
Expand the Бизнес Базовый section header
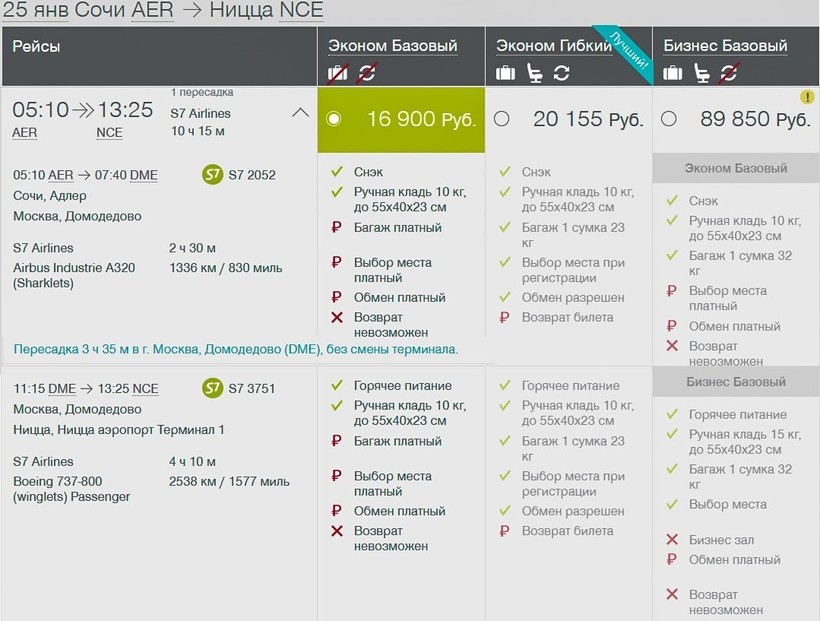coord(735,382)
